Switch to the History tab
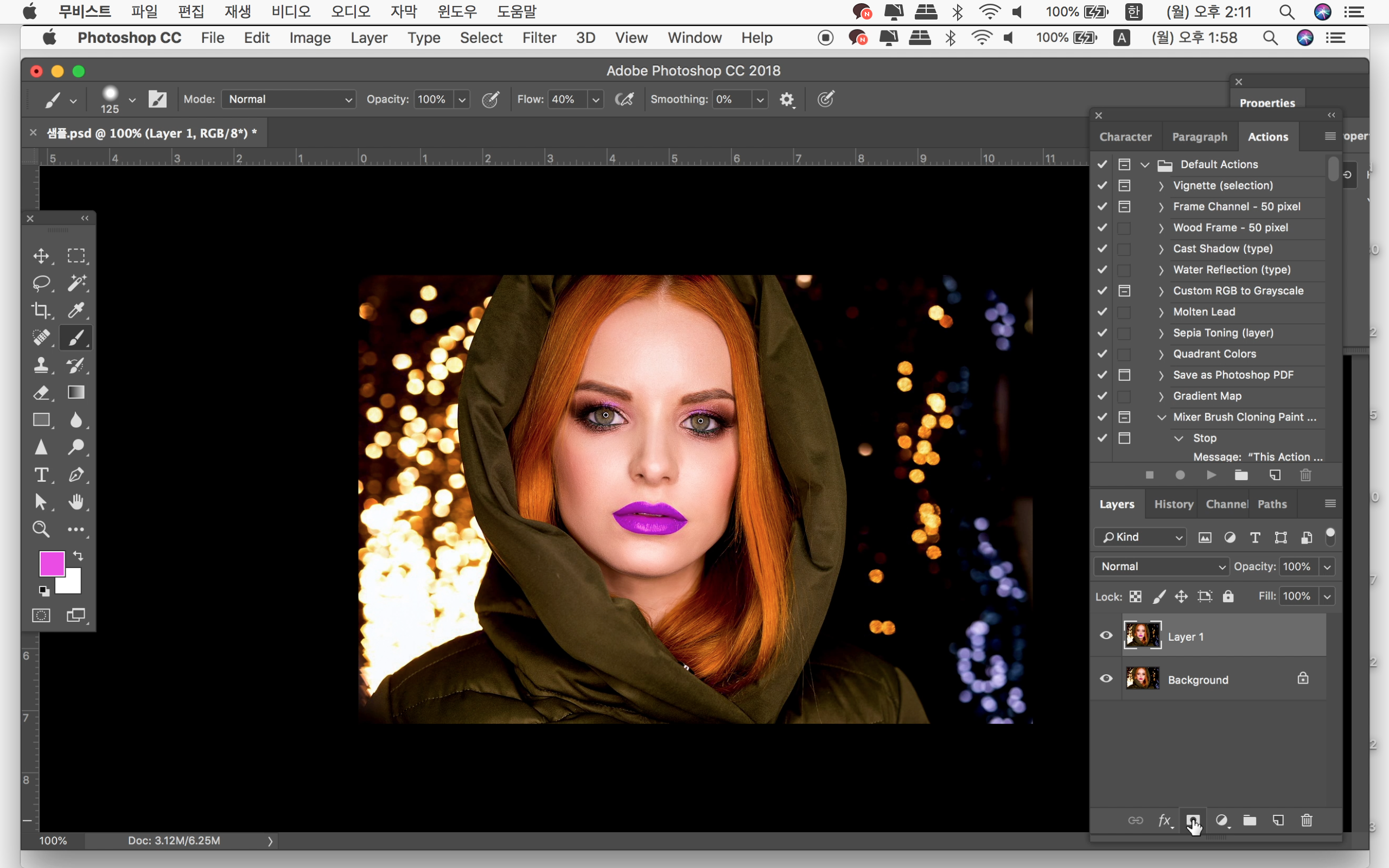Screen dimensions: 1389x868 (1173, 504)
